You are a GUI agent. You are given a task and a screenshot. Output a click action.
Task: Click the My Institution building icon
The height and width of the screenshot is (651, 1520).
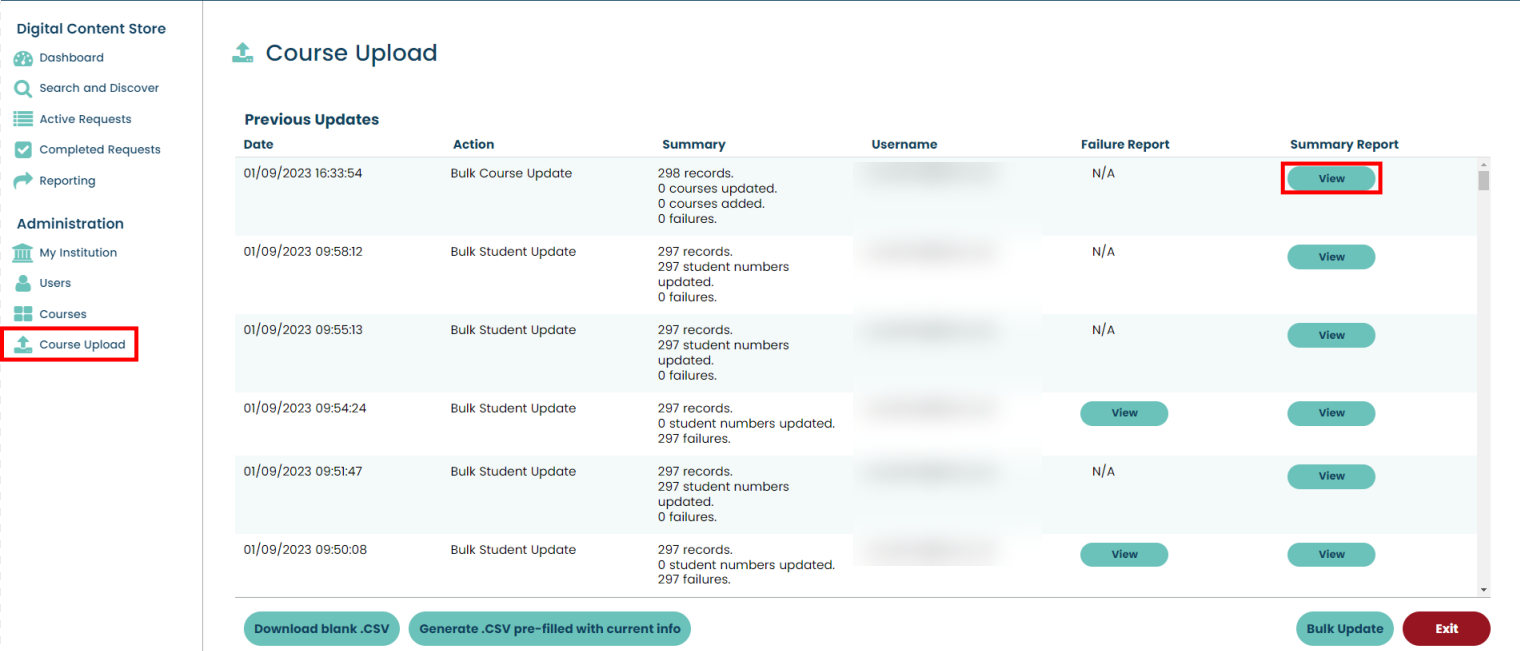point(23,253)
